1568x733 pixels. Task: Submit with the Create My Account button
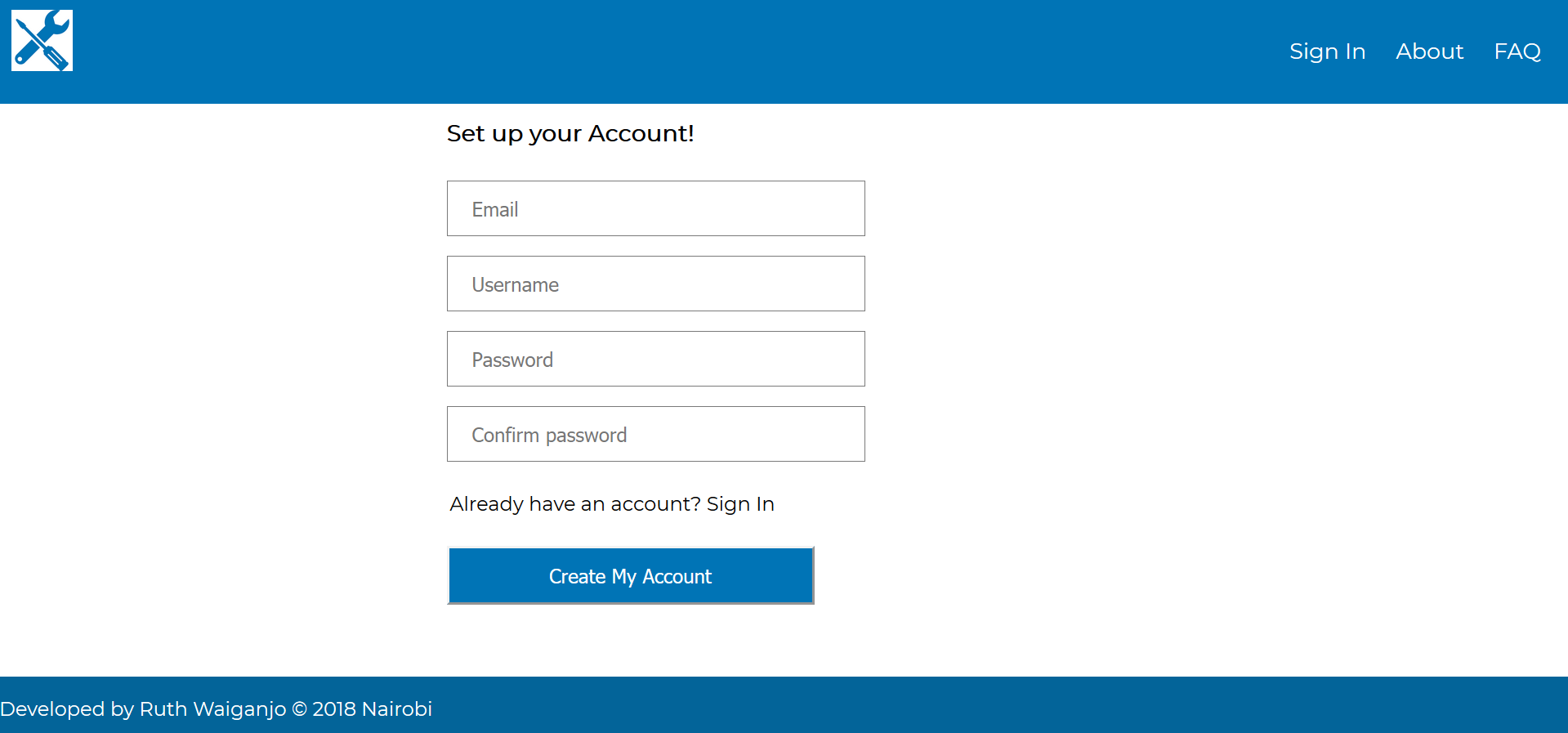pos(631,576)
